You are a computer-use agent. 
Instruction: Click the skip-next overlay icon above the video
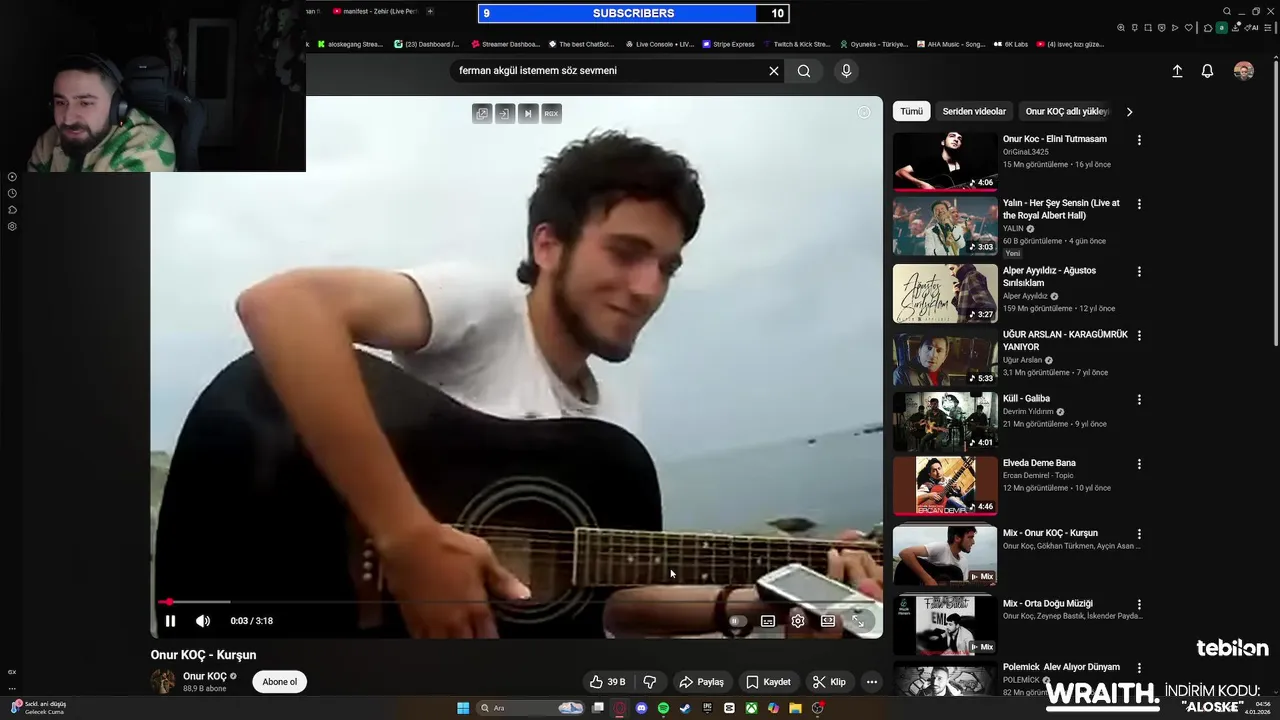click(x=528, y=113)
